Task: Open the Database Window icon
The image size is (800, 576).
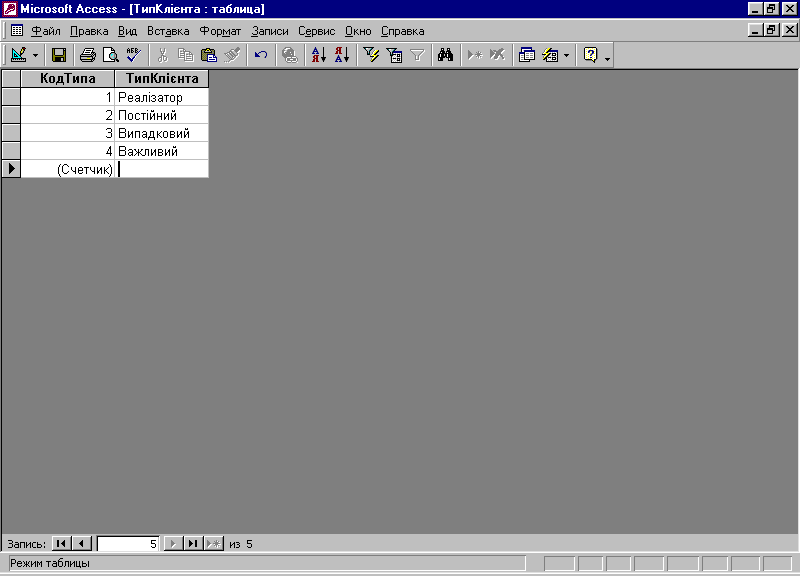Action: coord(527,55)
